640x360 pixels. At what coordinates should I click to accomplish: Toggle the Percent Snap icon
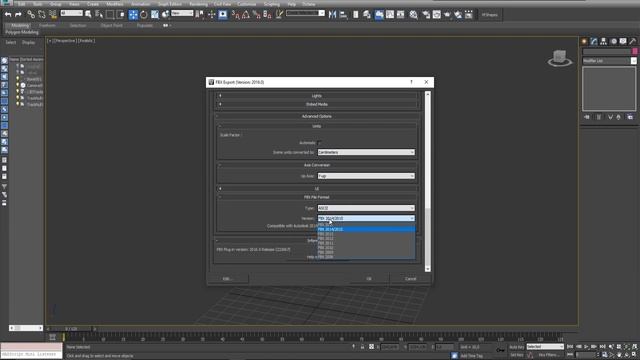pos(256,15)
